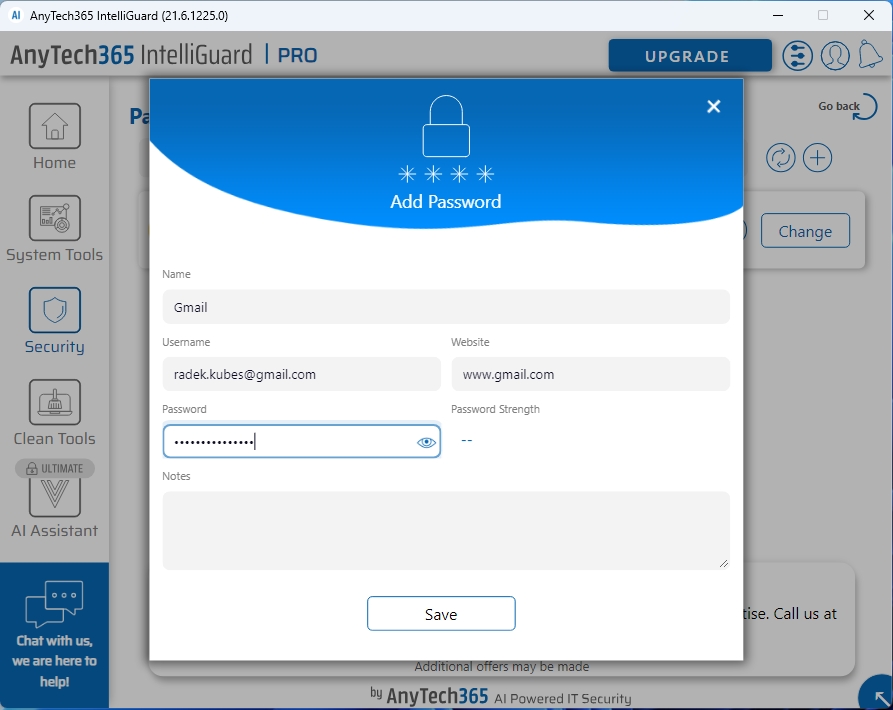This screenshot has height=710, width=893.
Task: Click the Username field
Action: click(x=301, y=374)
